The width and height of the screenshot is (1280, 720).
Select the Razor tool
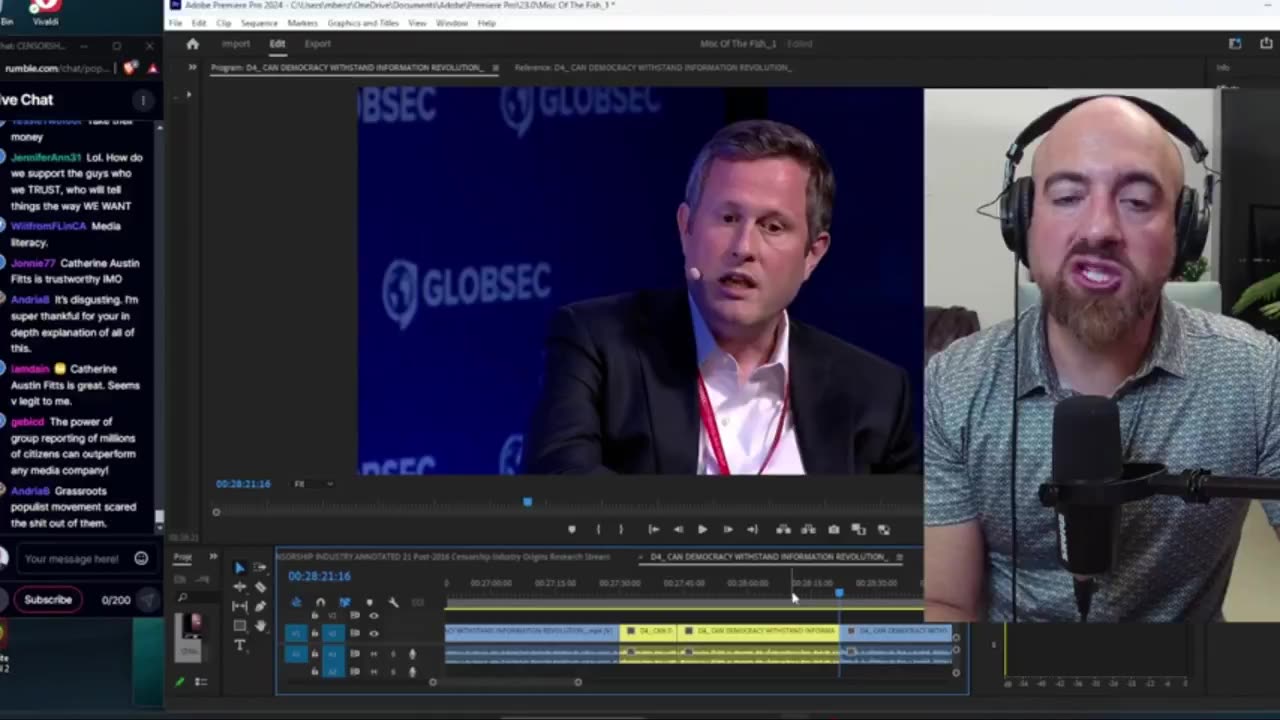coord(260,587)
